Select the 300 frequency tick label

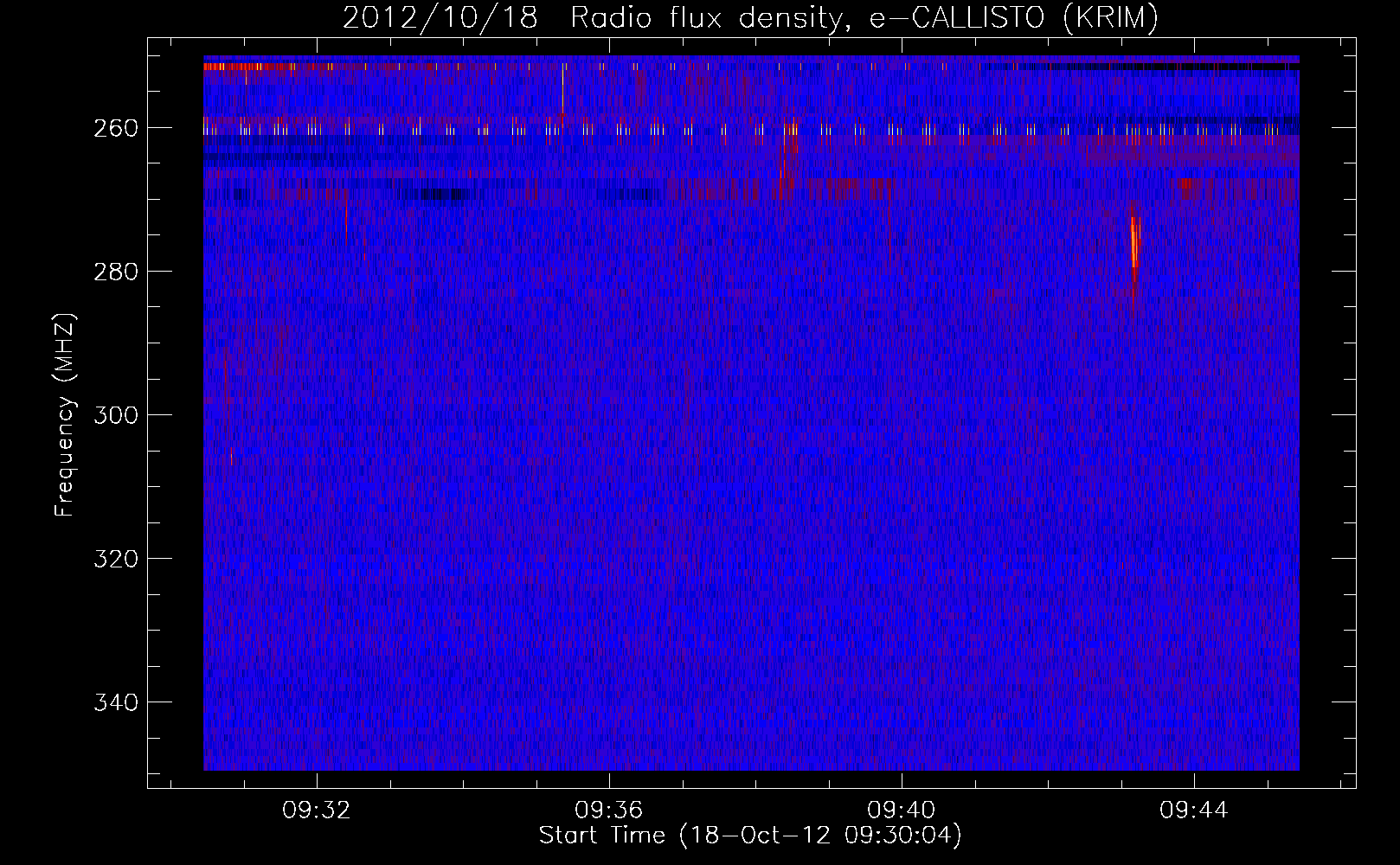click(116, 415)
